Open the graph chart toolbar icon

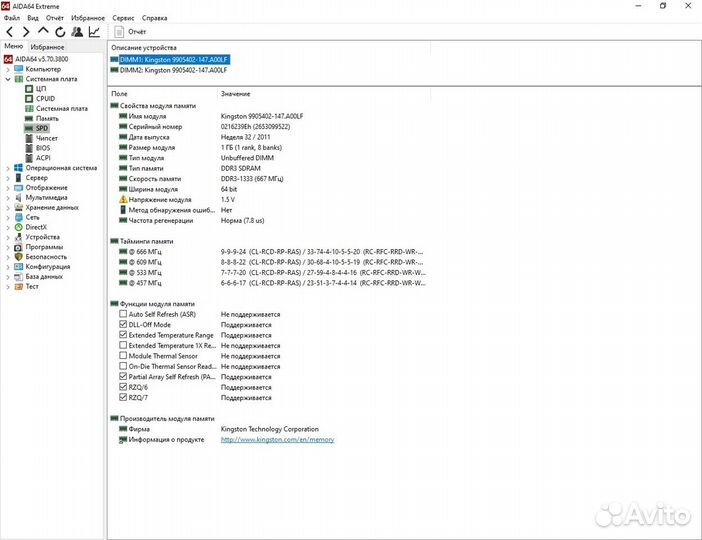(x=94, y=32)
